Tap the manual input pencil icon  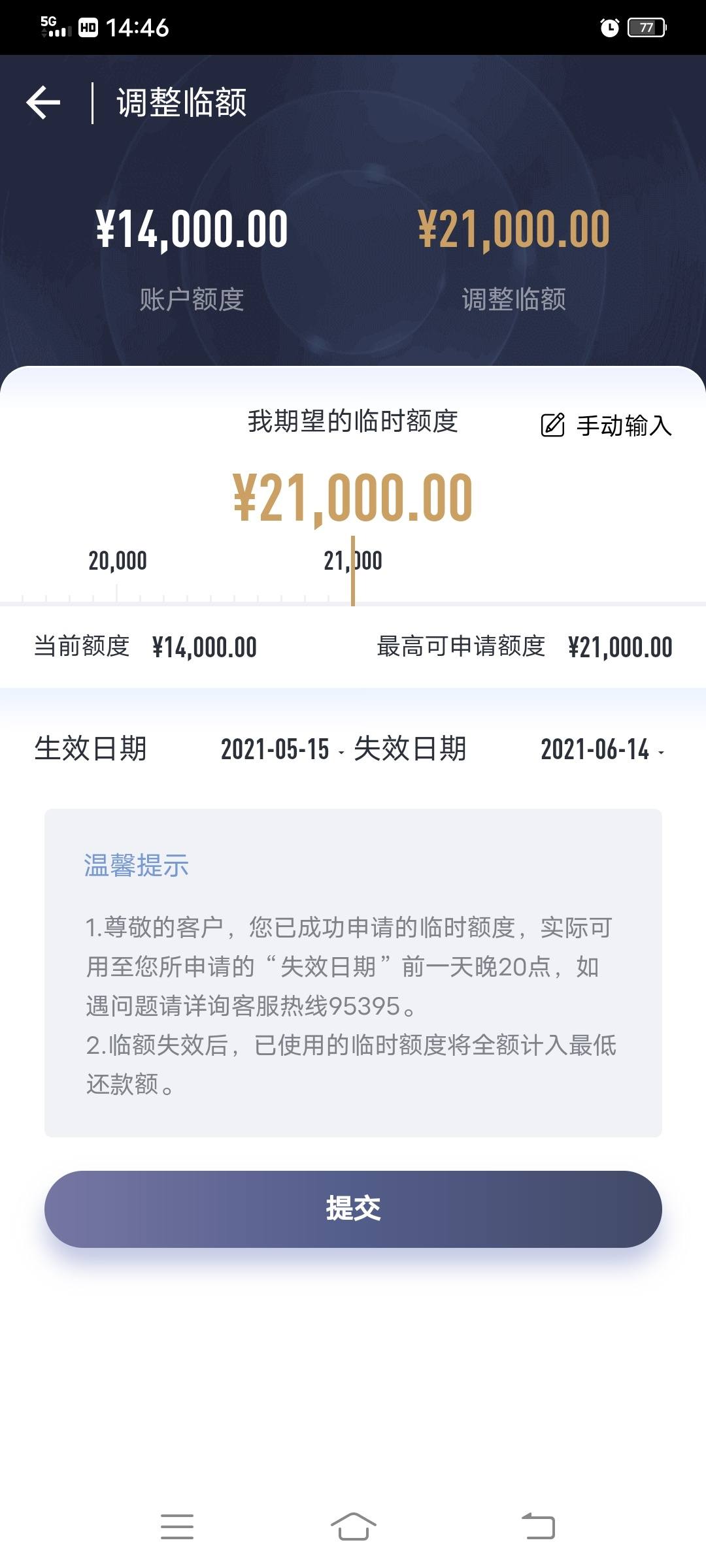552,425
